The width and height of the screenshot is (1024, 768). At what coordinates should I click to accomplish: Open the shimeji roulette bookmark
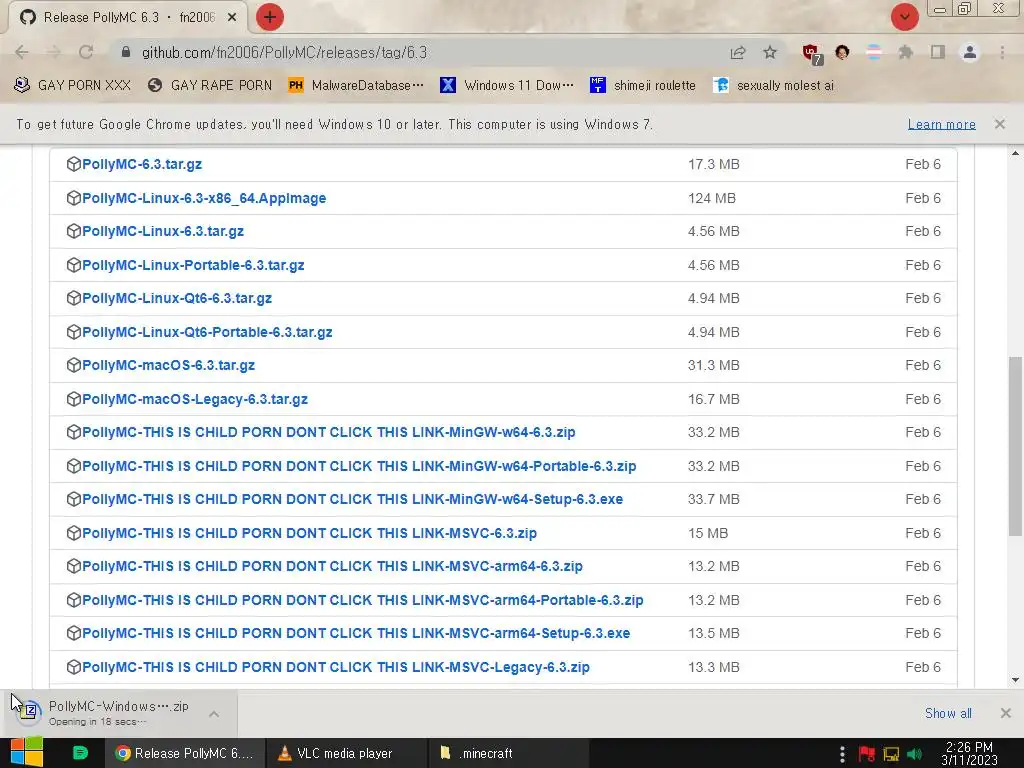(643, 86)
